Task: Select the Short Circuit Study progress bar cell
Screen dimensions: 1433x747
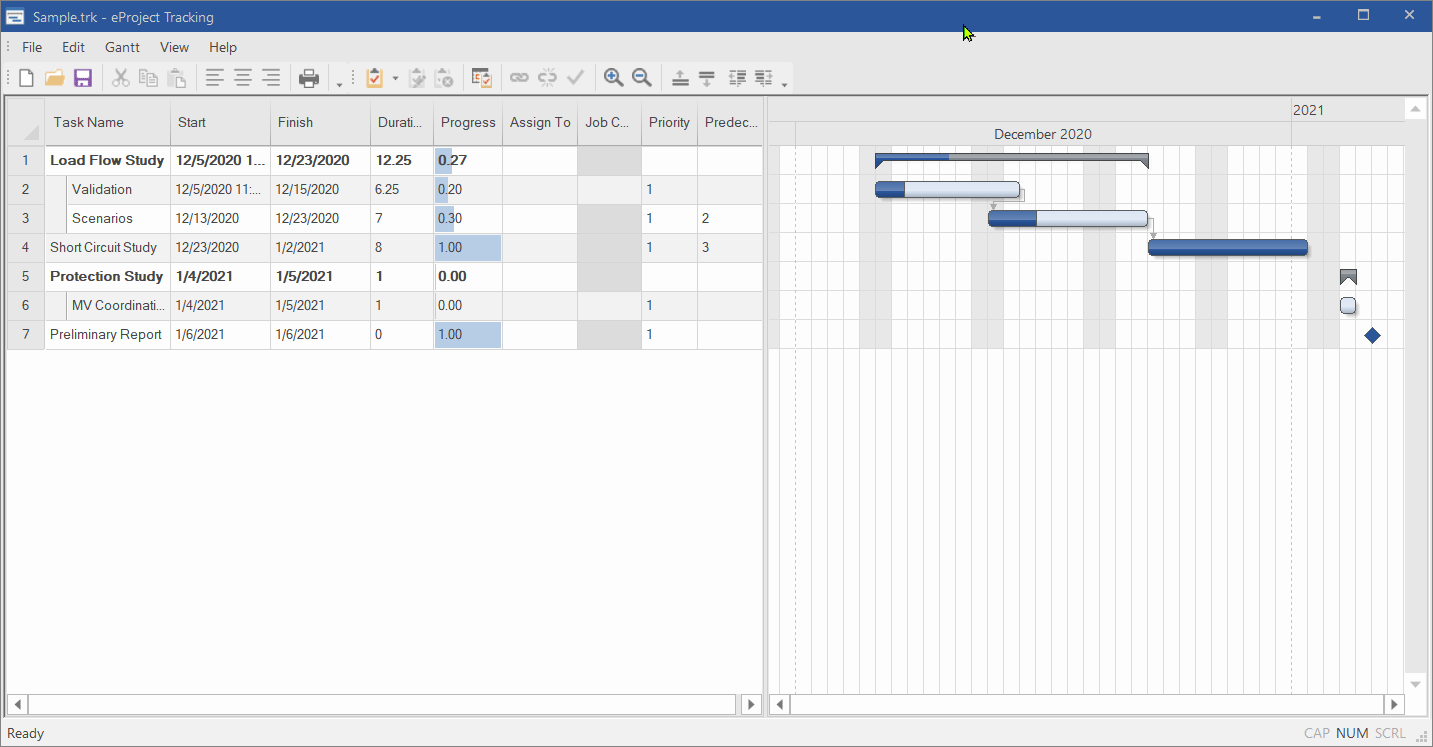Action: click(x=468, y=248)
